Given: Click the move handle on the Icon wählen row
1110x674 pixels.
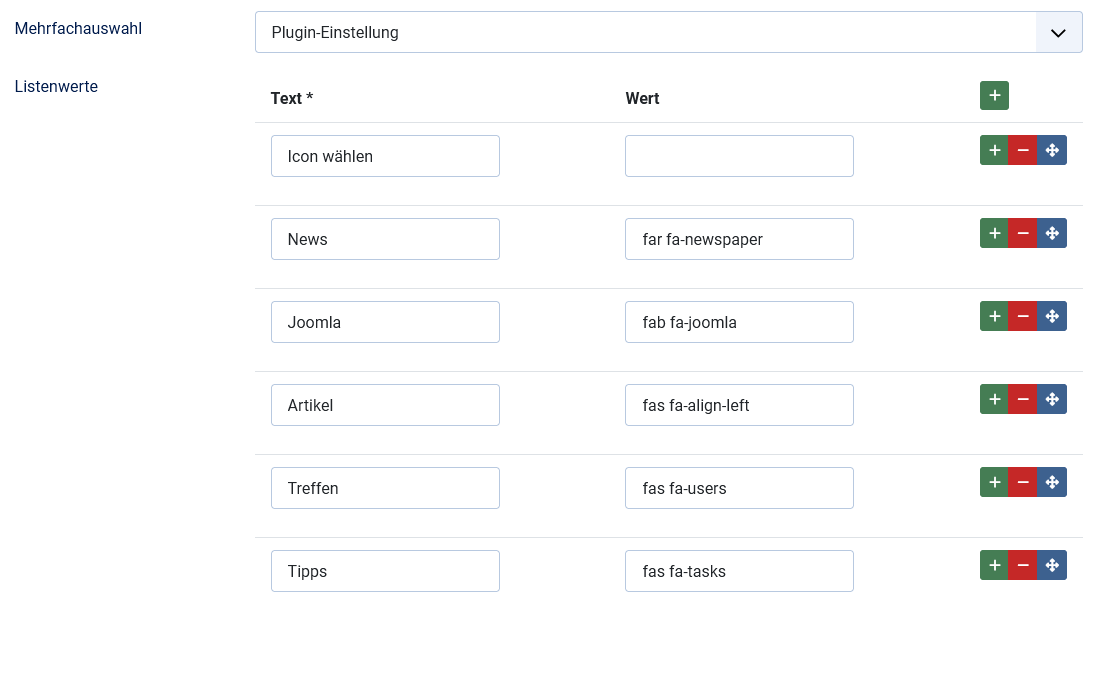Looking at the screenshot, I should (1052, 150).
